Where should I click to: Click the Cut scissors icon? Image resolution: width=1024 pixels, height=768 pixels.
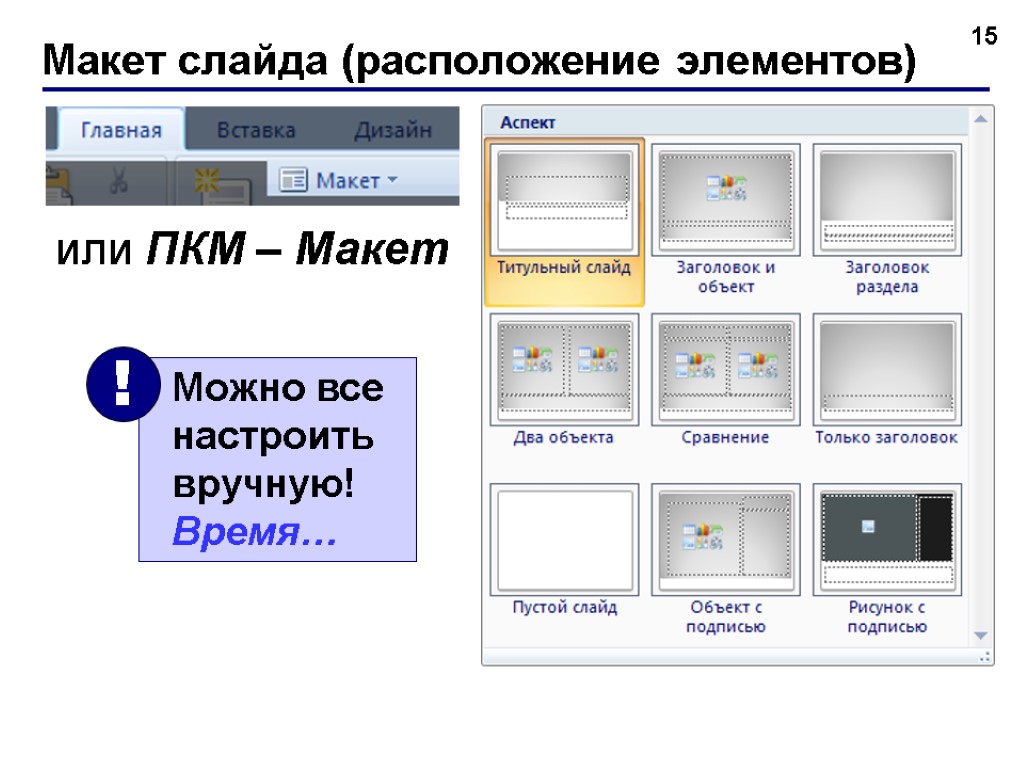coord(118,180)
